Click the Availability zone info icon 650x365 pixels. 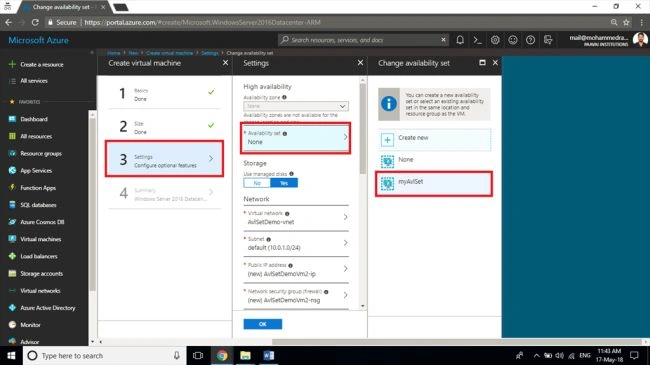click(x=284, y=97)
